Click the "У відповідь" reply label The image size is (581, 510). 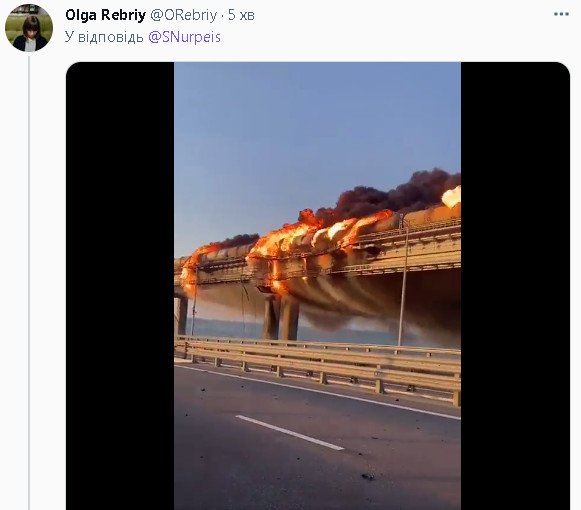(104, 37)
